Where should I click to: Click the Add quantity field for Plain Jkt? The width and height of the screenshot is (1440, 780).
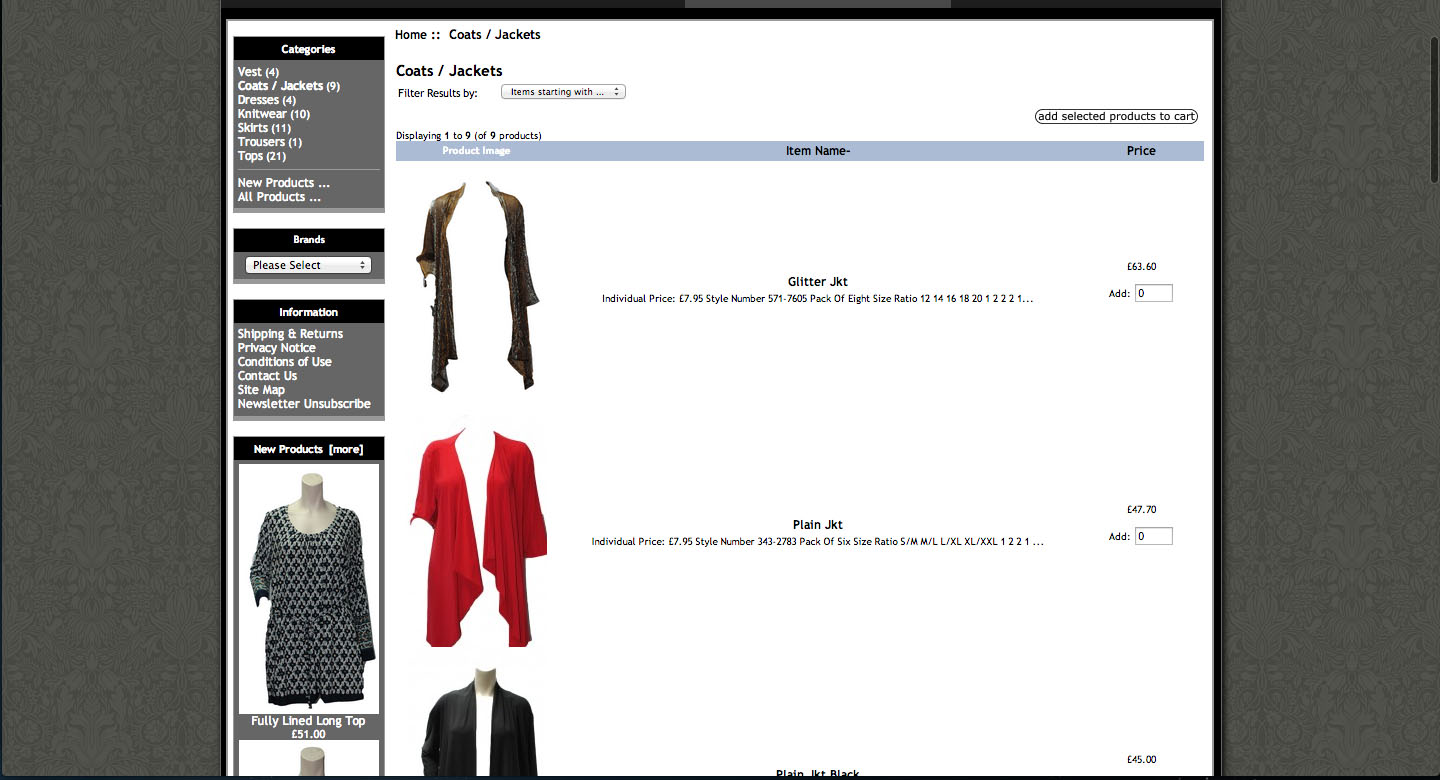click(1154, 537)
